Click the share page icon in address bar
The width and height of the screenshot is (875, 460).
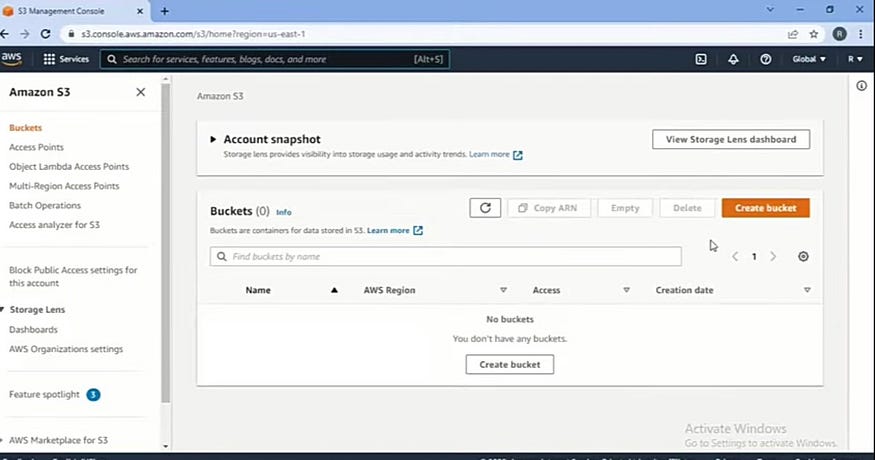point(792,34)
